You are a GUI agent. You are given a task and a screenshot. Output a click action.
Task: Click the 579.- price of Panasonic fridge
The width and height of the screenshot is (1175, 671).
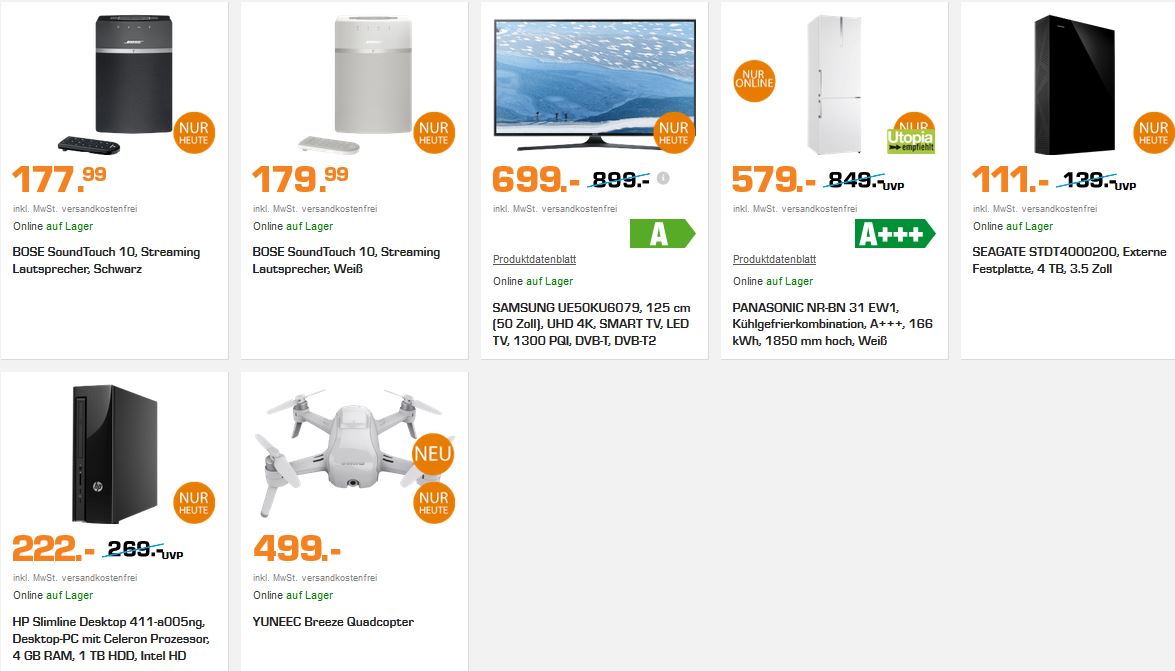point(773,179)
